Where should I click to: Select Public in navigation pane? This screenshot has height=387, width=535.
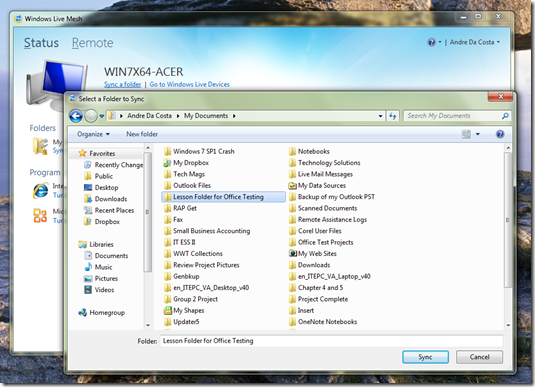pos(99,176)
